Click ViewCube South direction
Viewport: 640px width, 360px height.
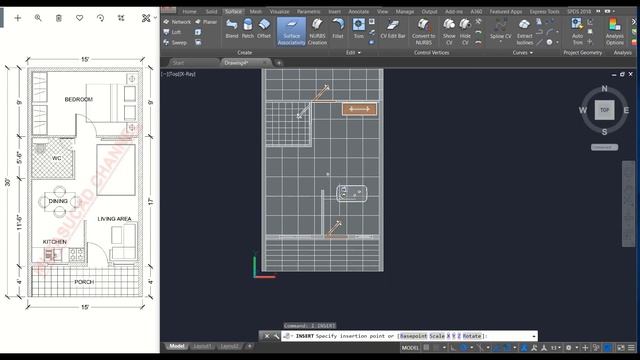(x=604, y=132)
